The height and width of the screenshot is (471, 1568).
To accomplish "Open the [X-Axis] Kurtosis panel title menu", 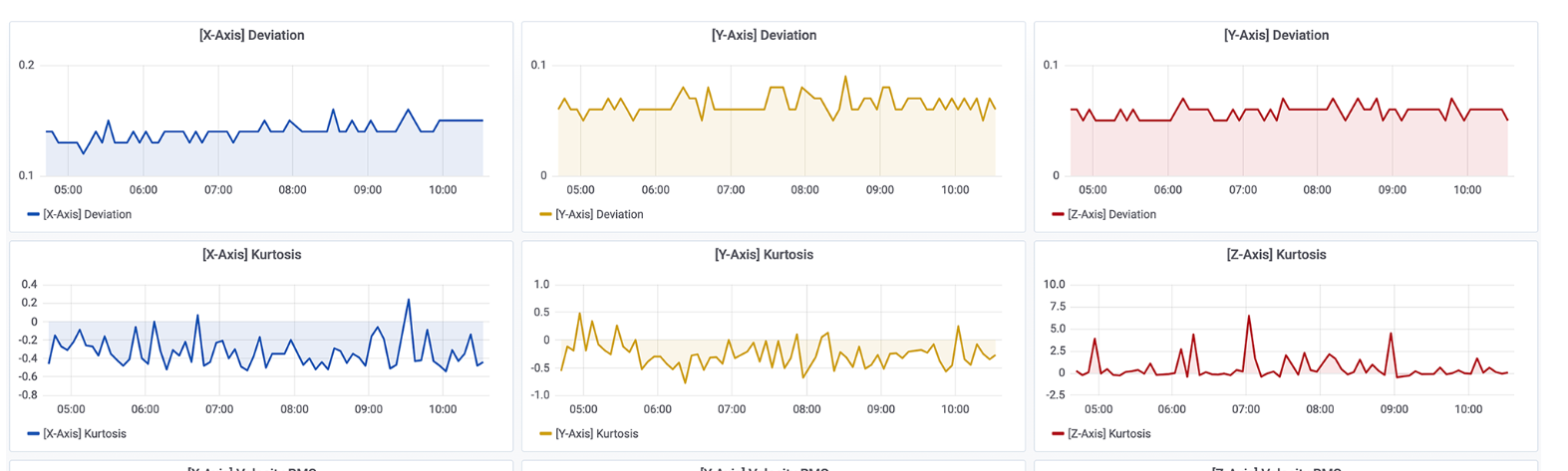I will click(251, 255).
